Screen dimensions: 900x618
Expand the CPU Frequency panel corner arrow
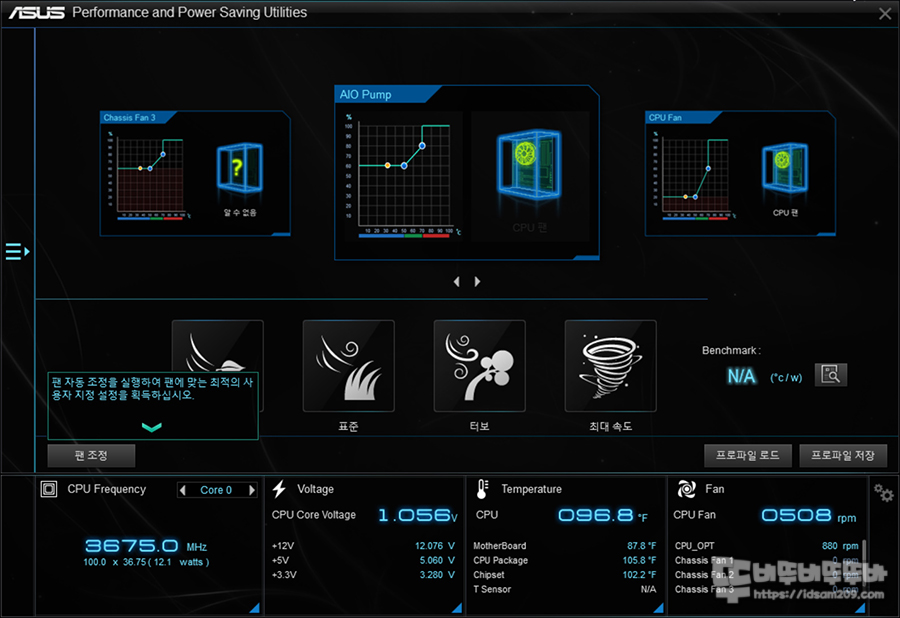click(x=254, y=608)
